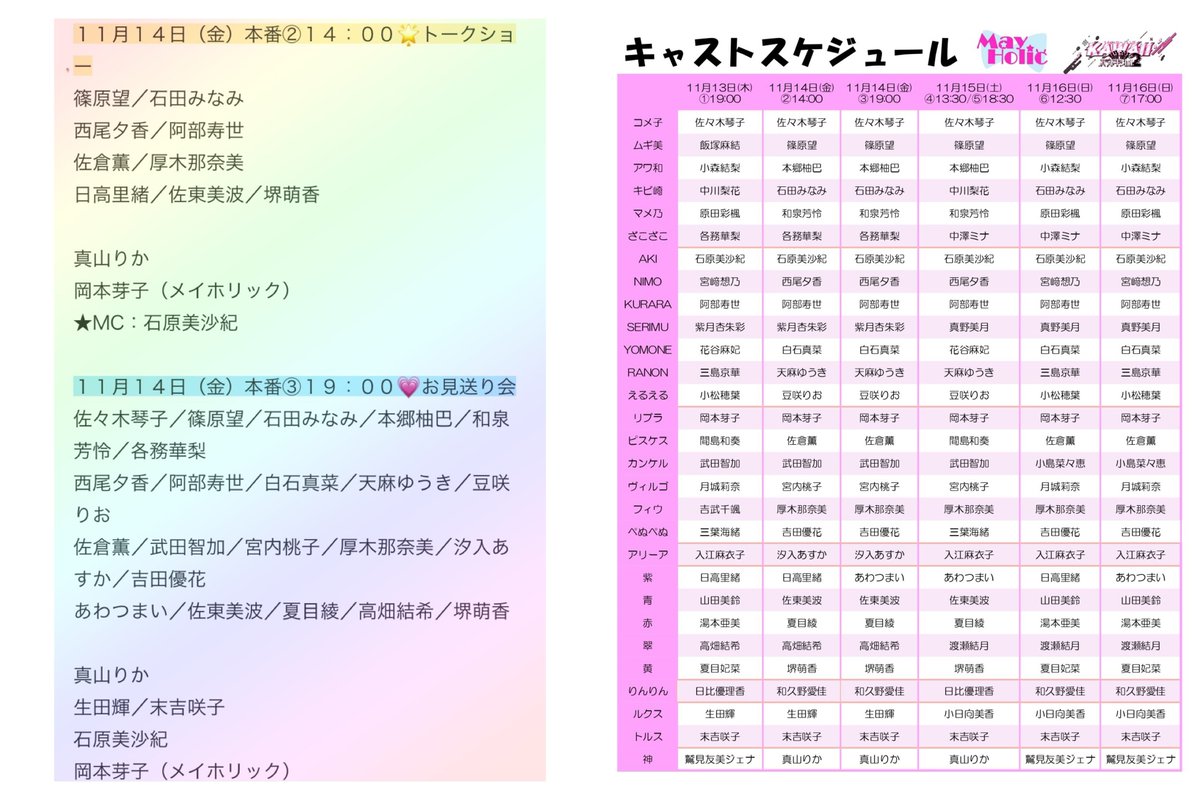Click the マメ乃 row label
This screenshot has width=1200, height=800.
click(648, 213)
